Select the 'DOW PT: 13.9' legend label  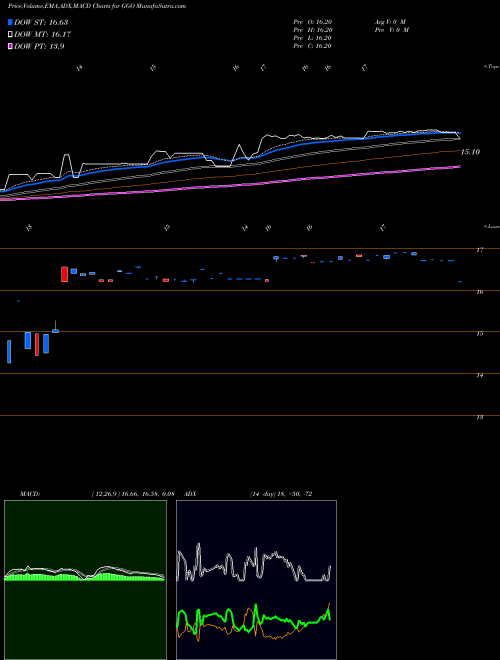pos(39,47)
